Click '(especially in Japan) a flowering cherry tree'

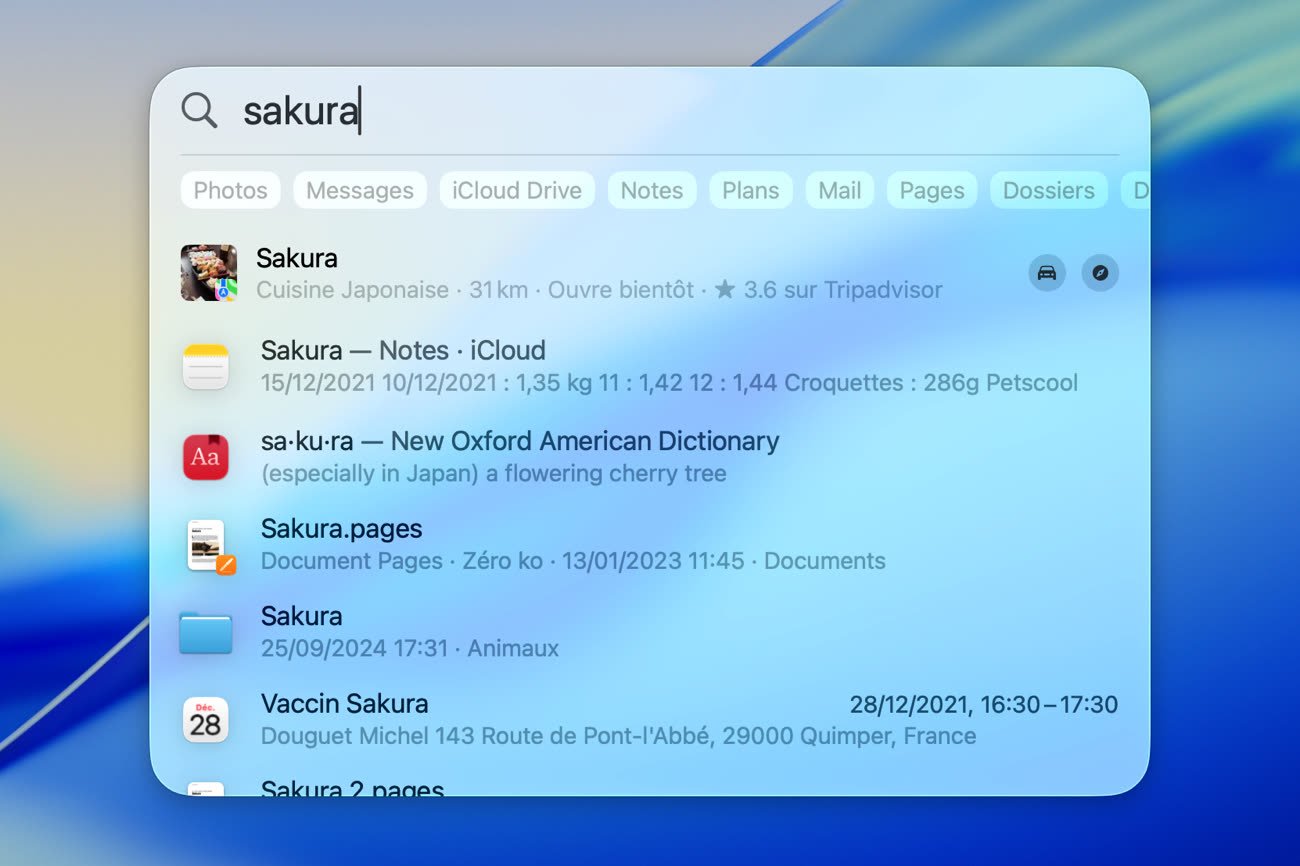coord(494,473)
